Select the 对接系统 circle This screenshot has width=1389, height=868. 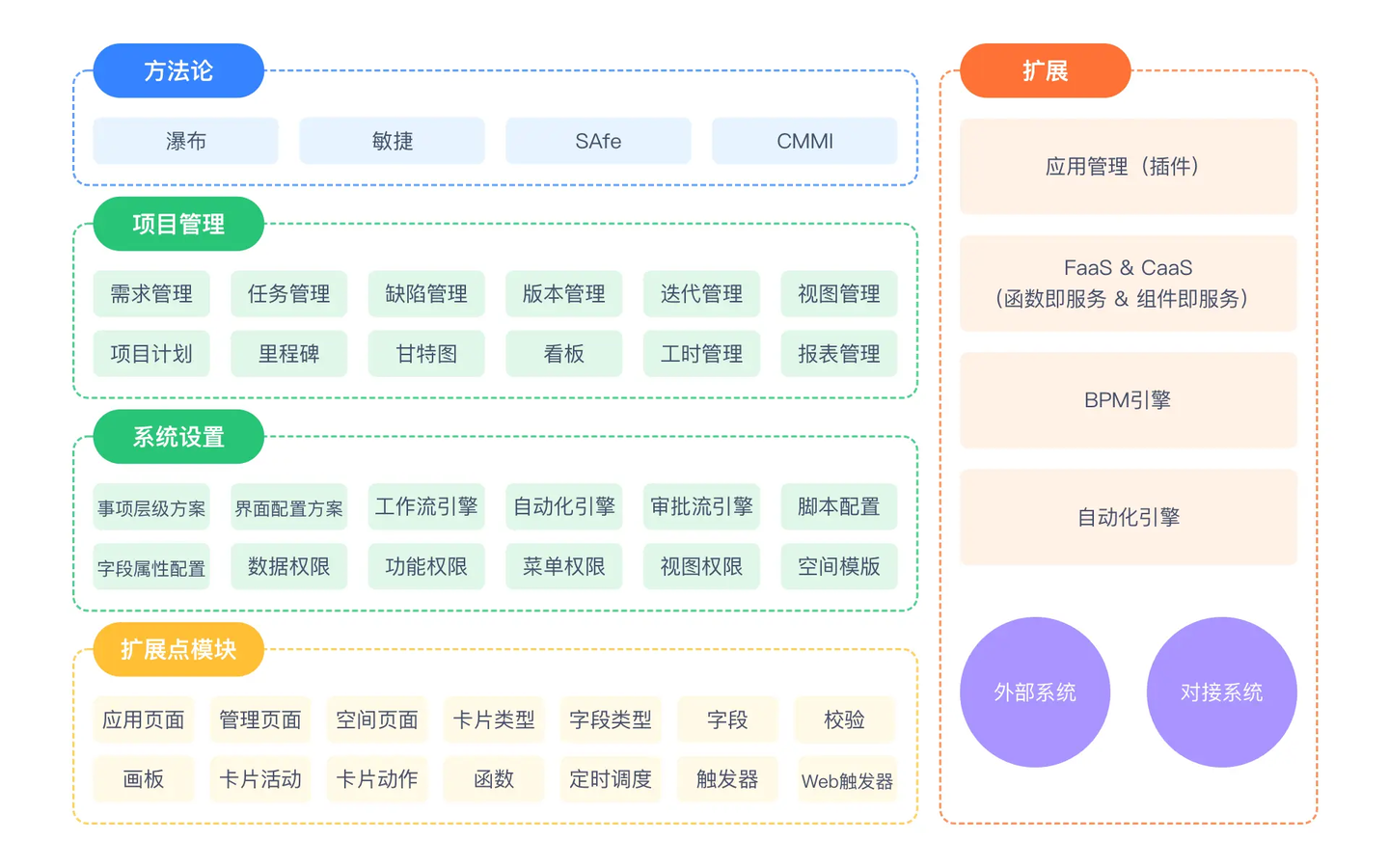tap(1221, 691)
